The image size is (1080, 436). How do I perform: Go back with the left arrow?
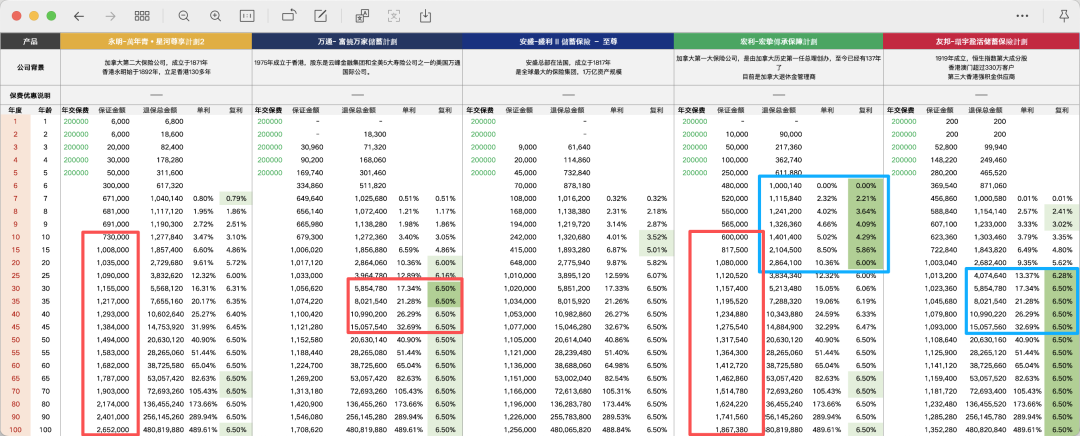click(79, 16)
